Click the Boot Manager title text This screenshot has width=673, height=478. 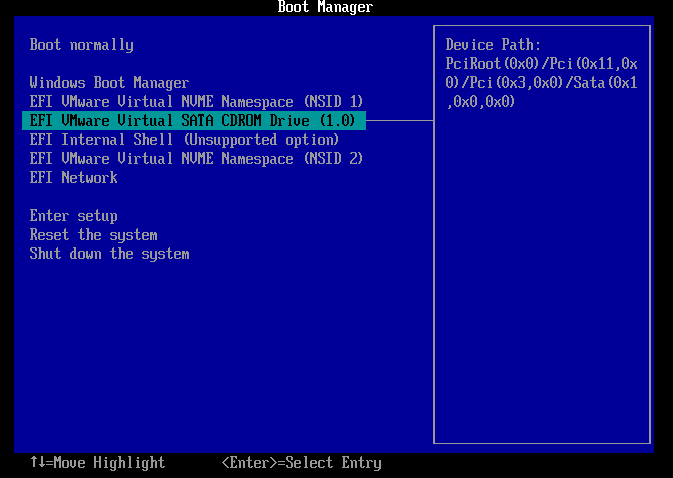click(325, 8)
